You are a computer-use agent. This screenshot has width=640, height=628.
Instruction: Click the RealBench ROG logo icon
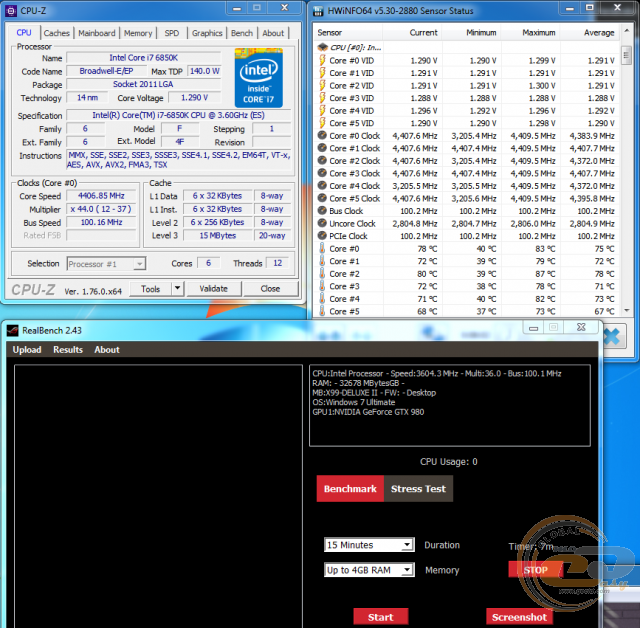point(13,331)
